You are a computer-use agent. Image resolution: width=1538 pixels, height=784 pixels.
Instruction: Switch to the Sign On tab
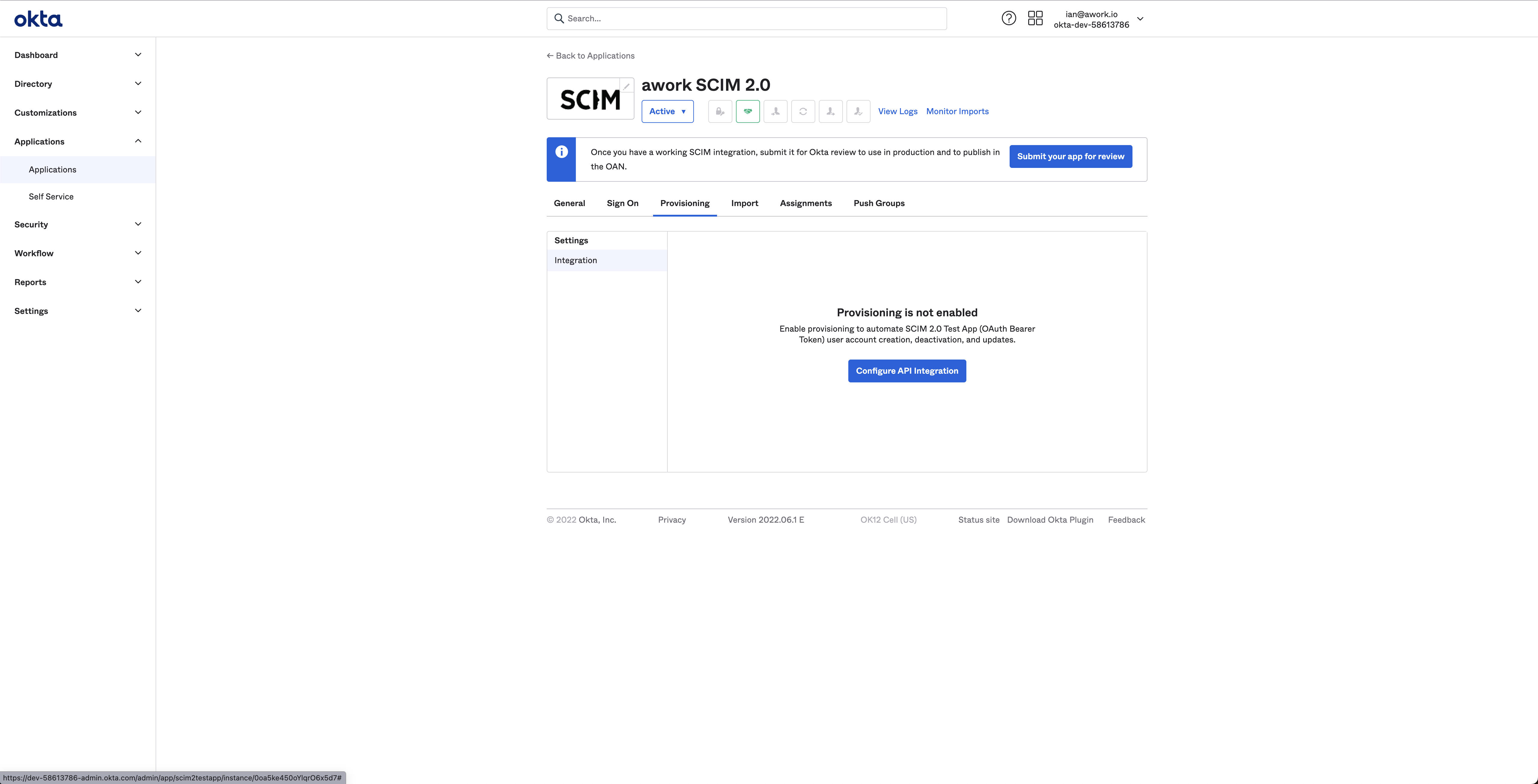point(622,203)
